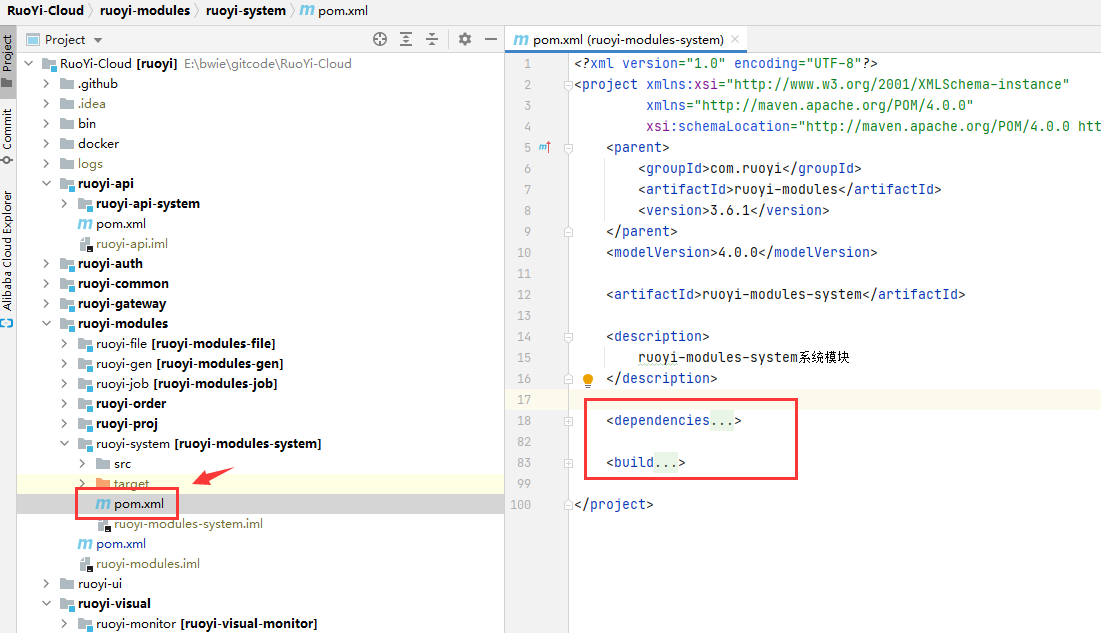The height and width of the screenshot is (633, 1101).
Task: Expand the src folder under ruoyi-system
Action: (x=82, y=464)
